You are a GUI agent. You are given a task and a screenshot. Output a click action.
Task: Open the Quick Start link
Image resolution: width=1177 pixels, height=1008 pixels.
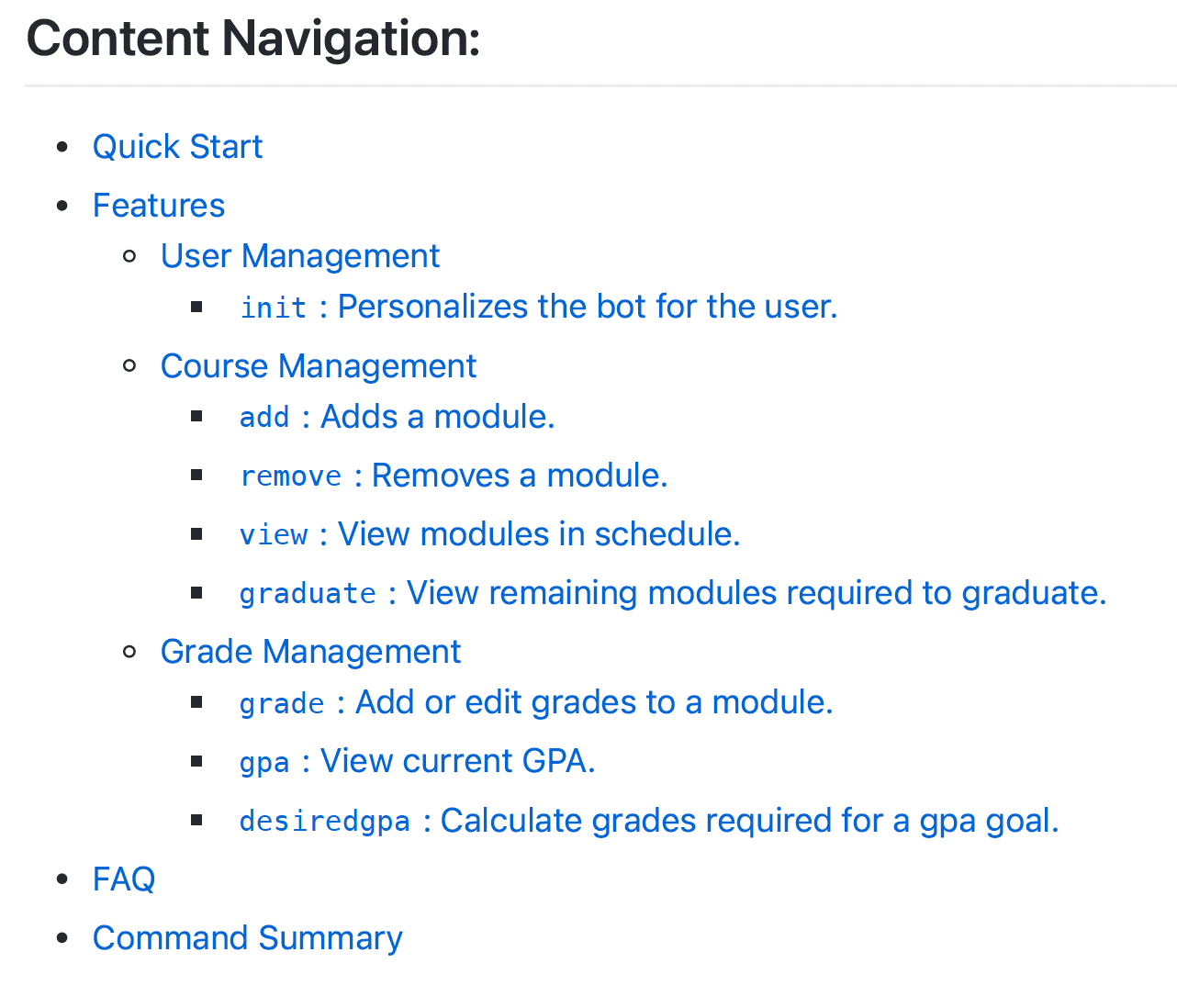point(177,147)
